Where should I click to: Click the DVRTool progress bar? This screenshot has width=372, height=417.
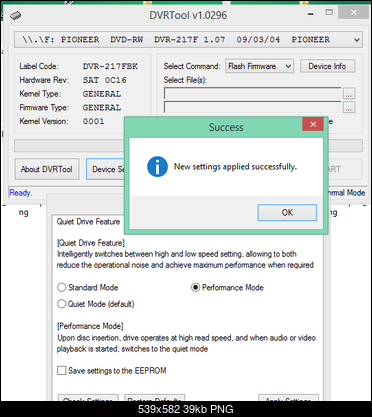click(69, 146)
